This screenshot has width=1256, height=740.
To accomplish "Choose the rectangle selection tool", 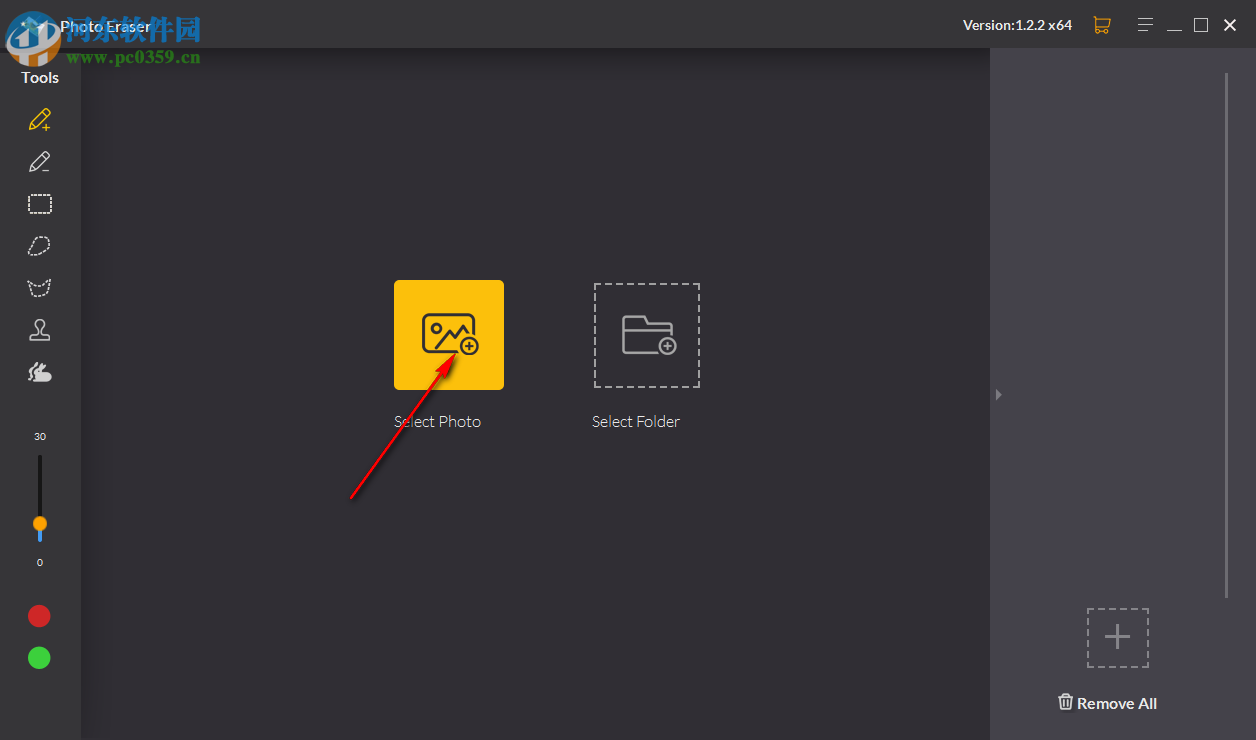I will (39, 203).
